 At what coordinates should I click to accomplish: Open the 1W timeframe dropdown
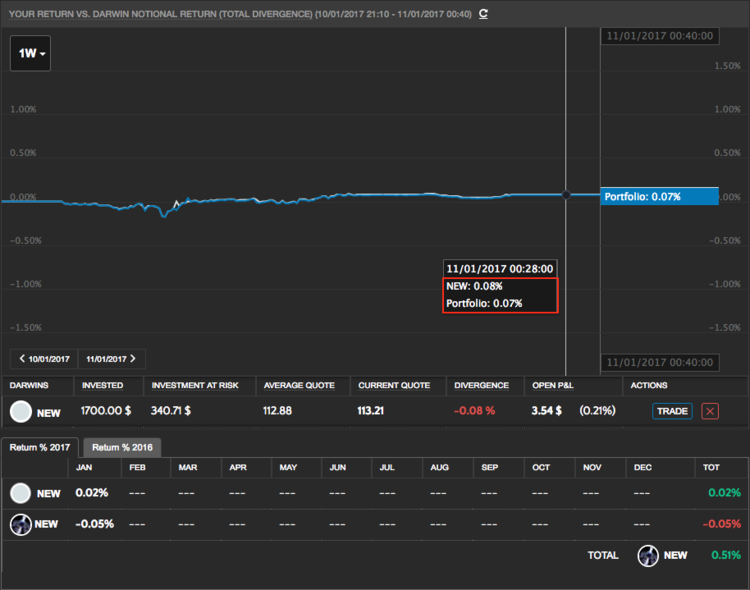click(x=30, y=54)
